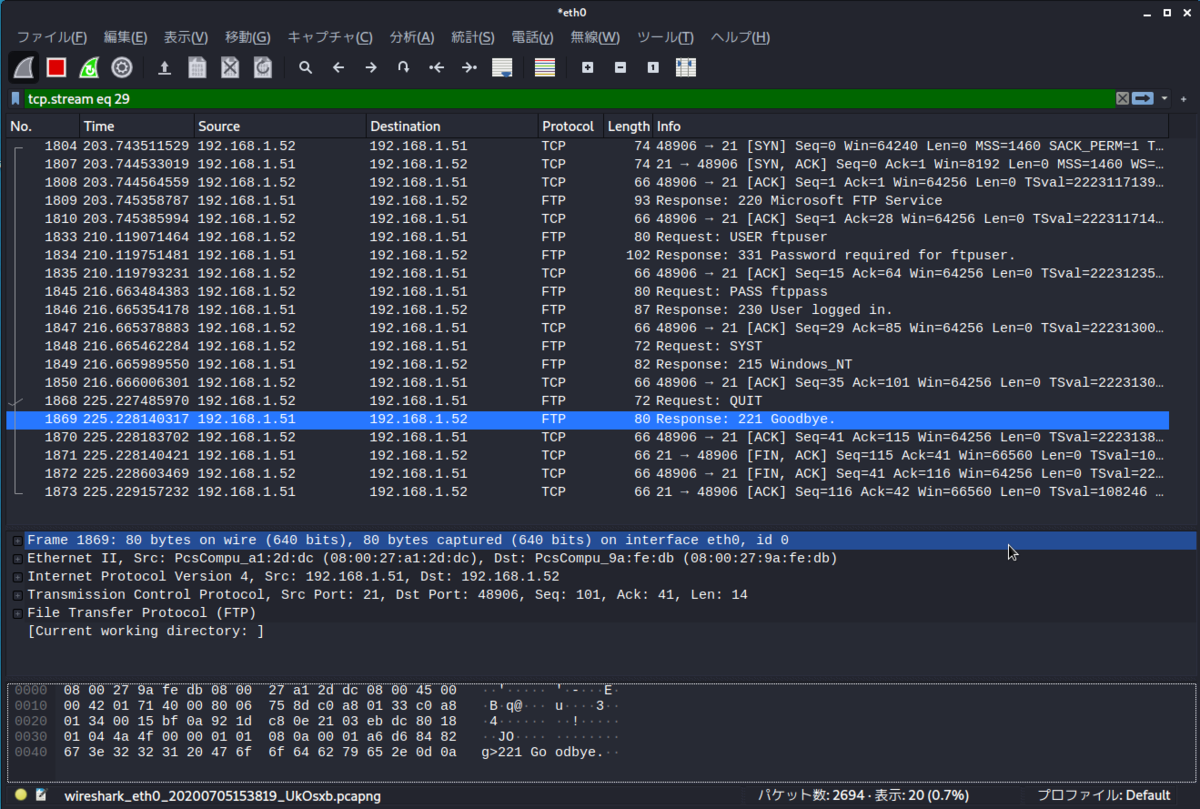The width and height of the screenshot is (1200, 809).
Task: Toggle packet colorization rules icon
Action: tap(545, 68)
